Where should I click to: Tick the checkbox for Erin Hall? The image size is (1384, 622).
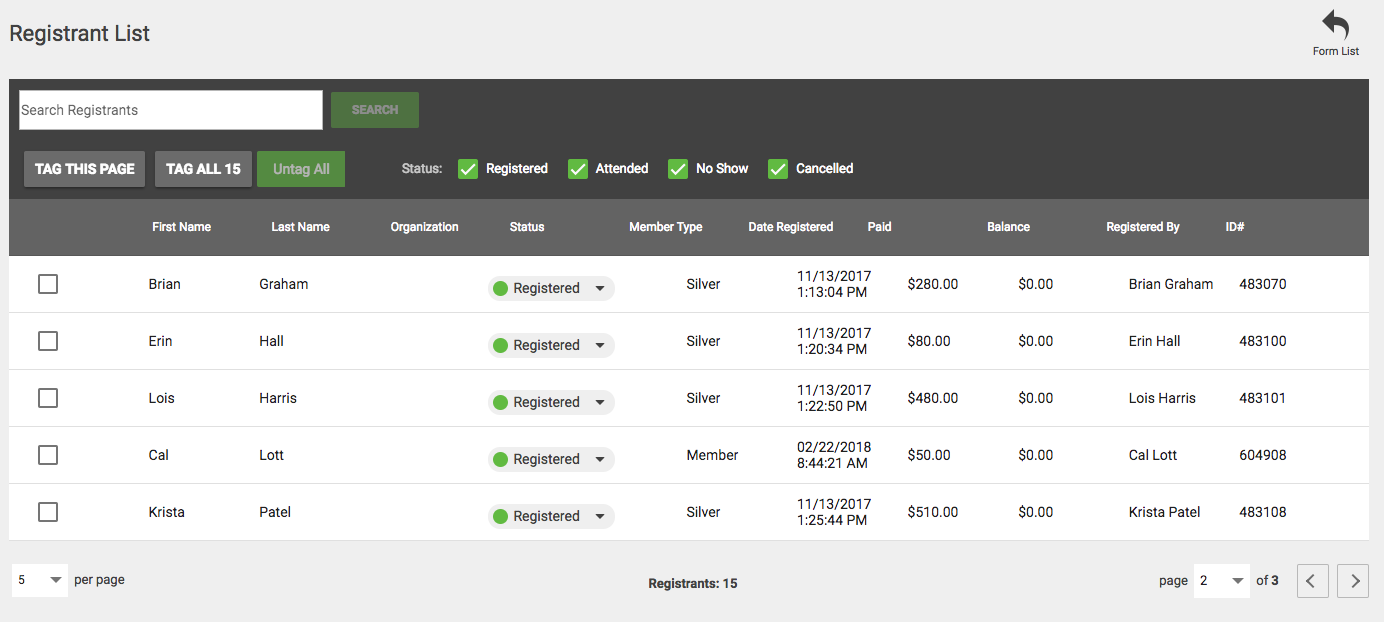48,341
